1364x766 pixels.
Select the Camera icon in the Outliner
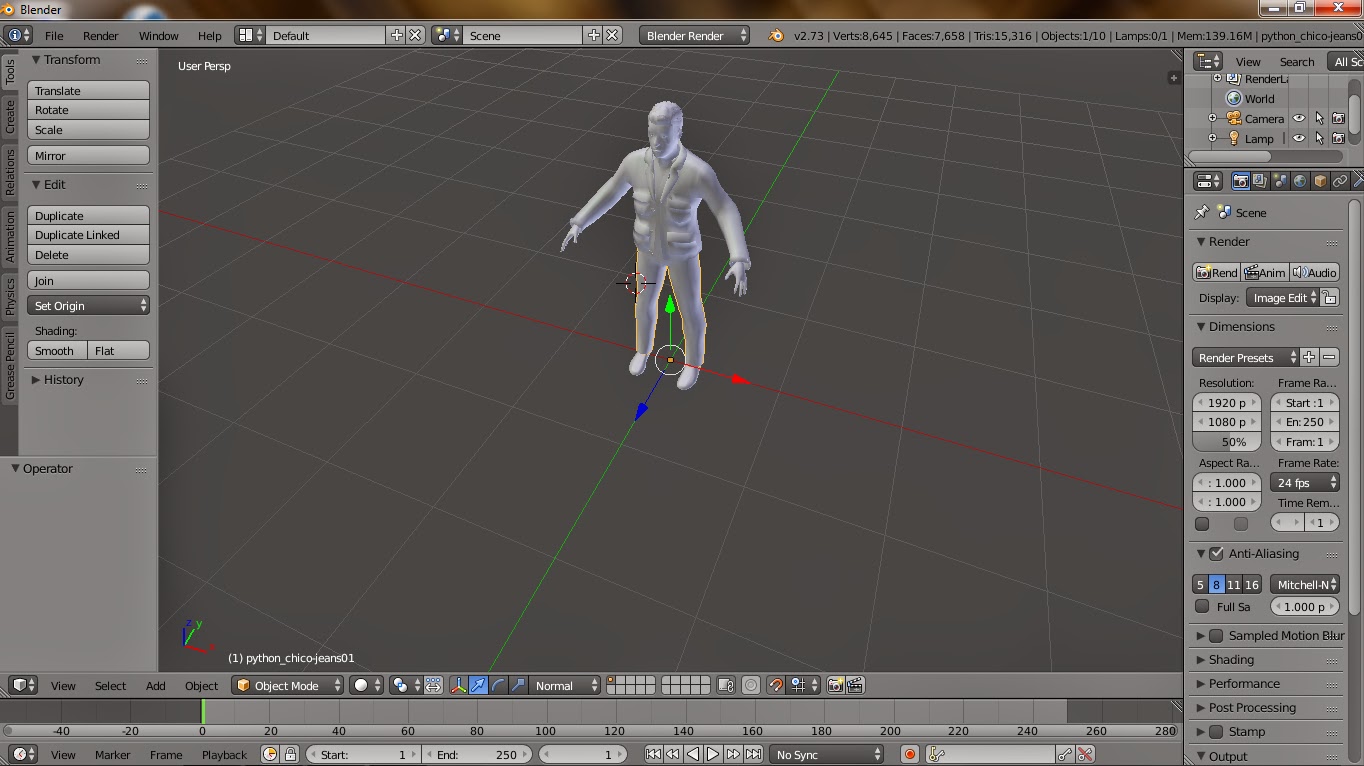click(x=1236, y=118)
